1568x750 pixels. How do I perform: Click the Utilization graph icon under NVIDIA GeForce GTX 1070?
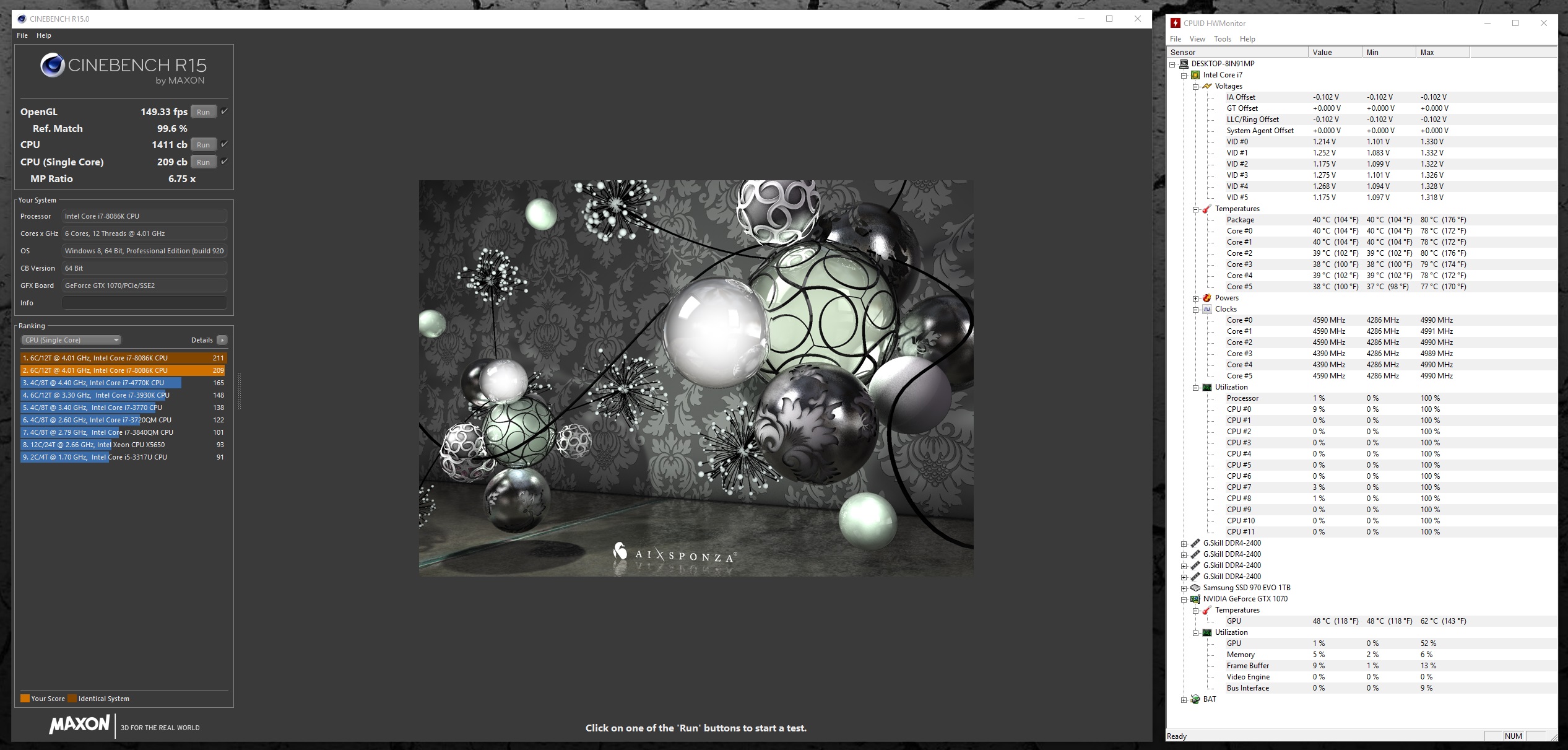(x=1207, y=632)
